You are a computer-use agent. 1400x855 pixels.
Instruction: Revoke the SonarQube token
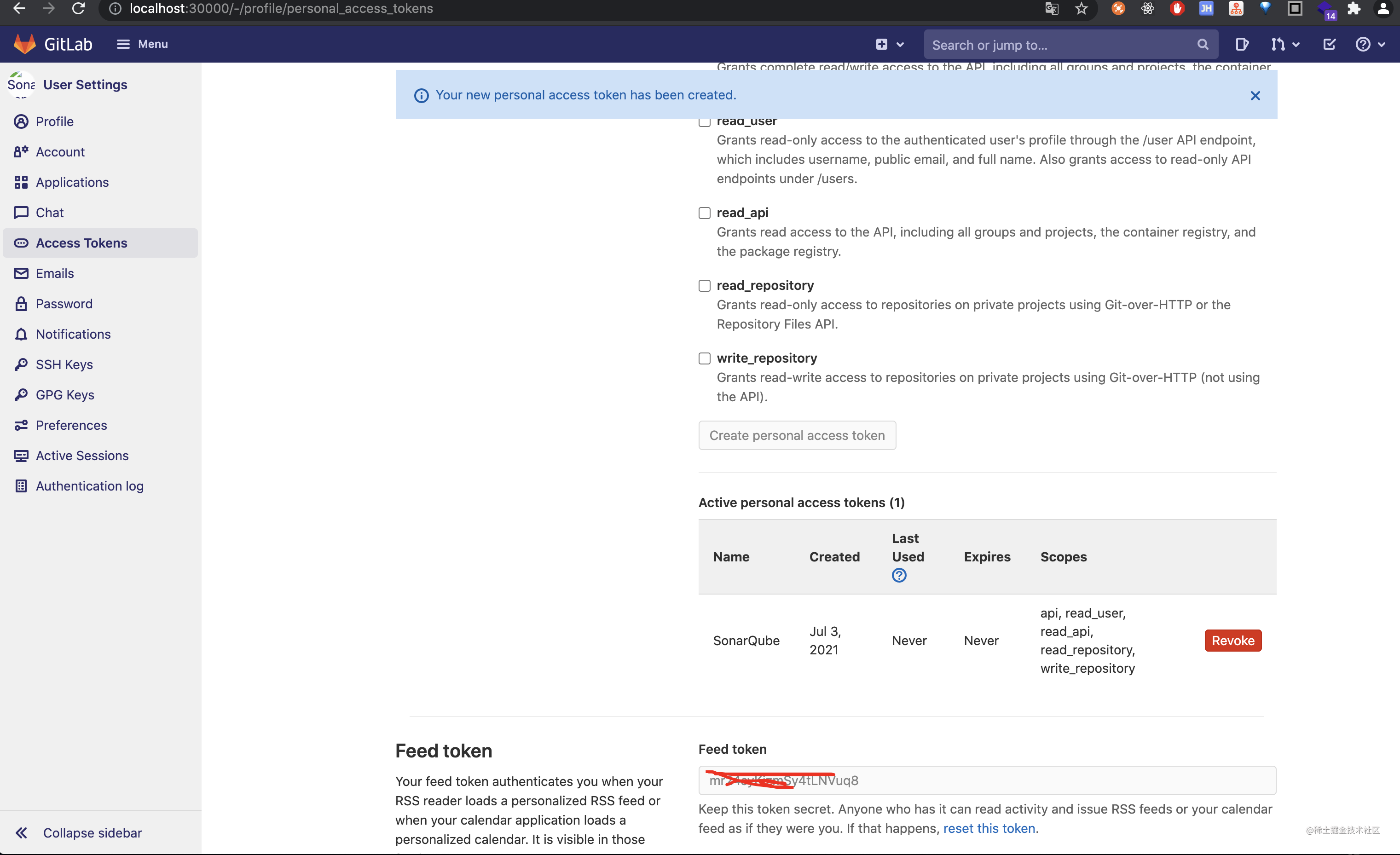[x=1232, y=640]
